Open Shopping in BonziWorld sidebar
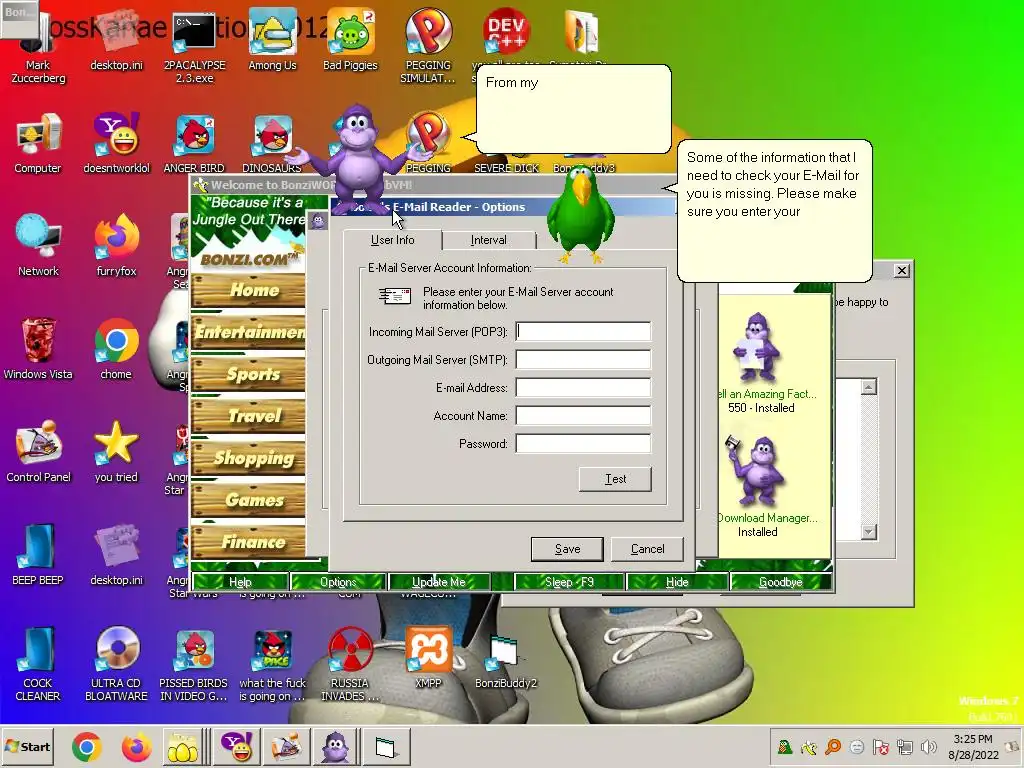 click(x=248, y=458)
